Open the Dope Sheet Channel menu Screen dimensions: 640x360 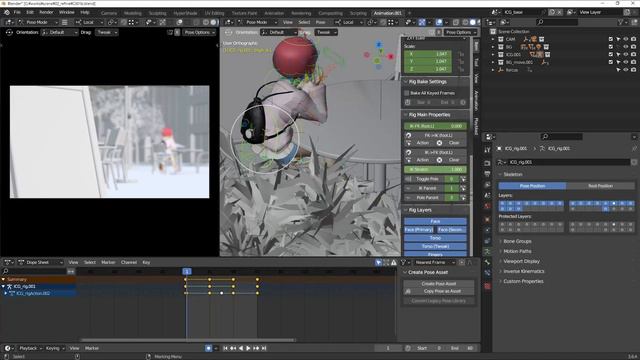click(129, 262)
